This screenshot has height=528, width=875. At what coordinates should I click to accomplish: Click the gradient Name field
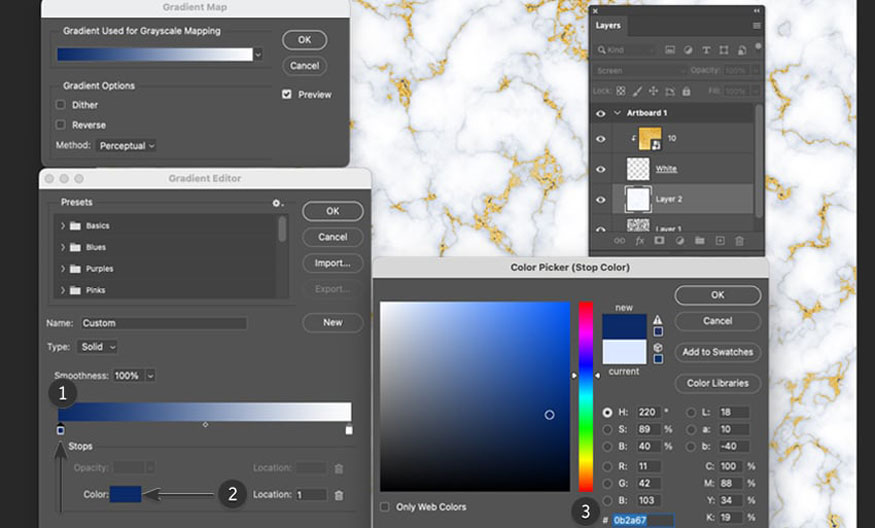pos(164,323)
